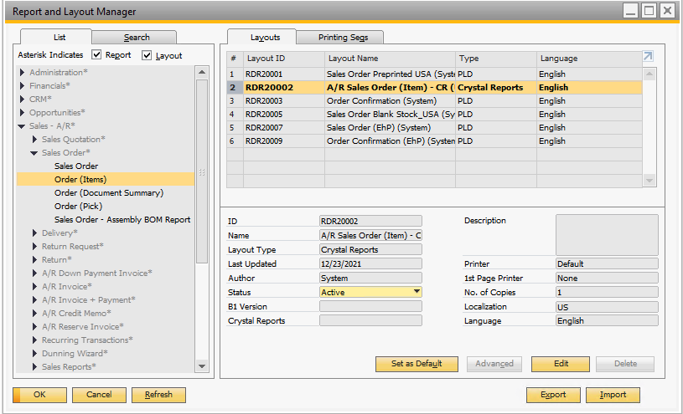The width and height of the screenshot is (683, 414).
Task: Select layout row RDR20002
Action: 434,88
